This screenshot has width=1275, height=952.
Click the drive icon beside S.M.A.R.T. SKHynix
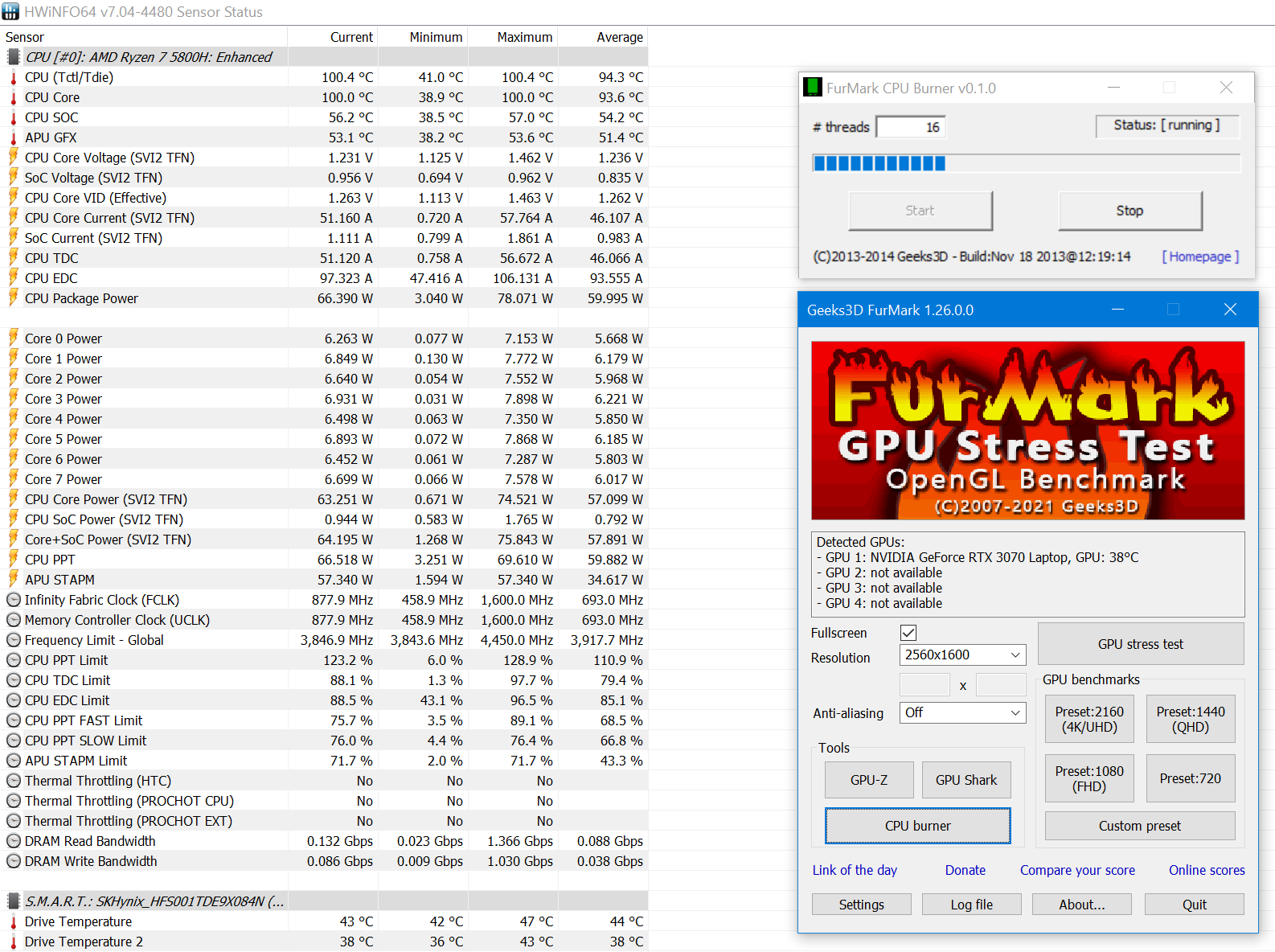pyautogui.click(x=13, y=901)
